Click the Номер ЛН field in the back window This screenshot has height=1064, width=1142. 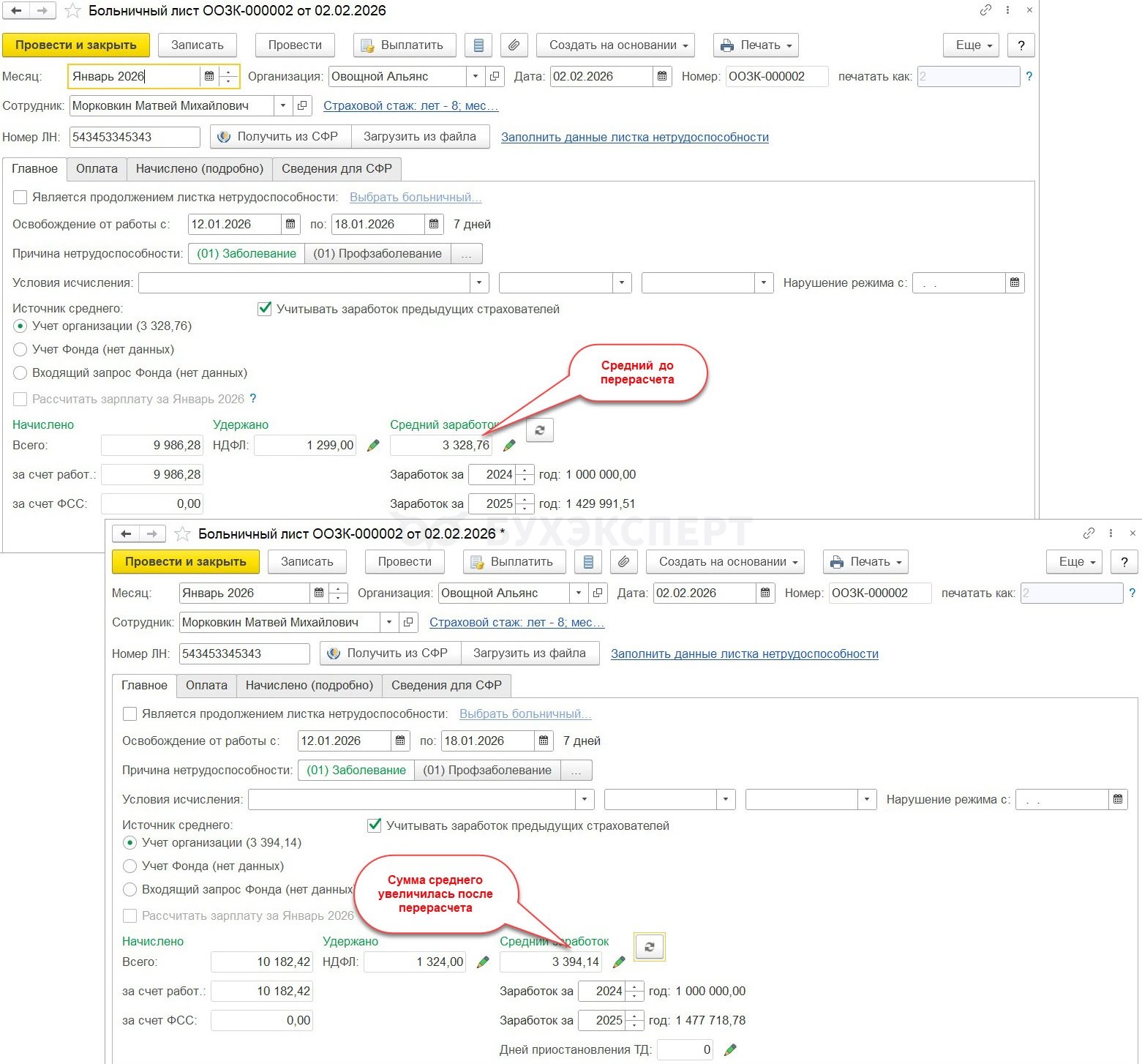pyautogui.click(x=135, y=137)
